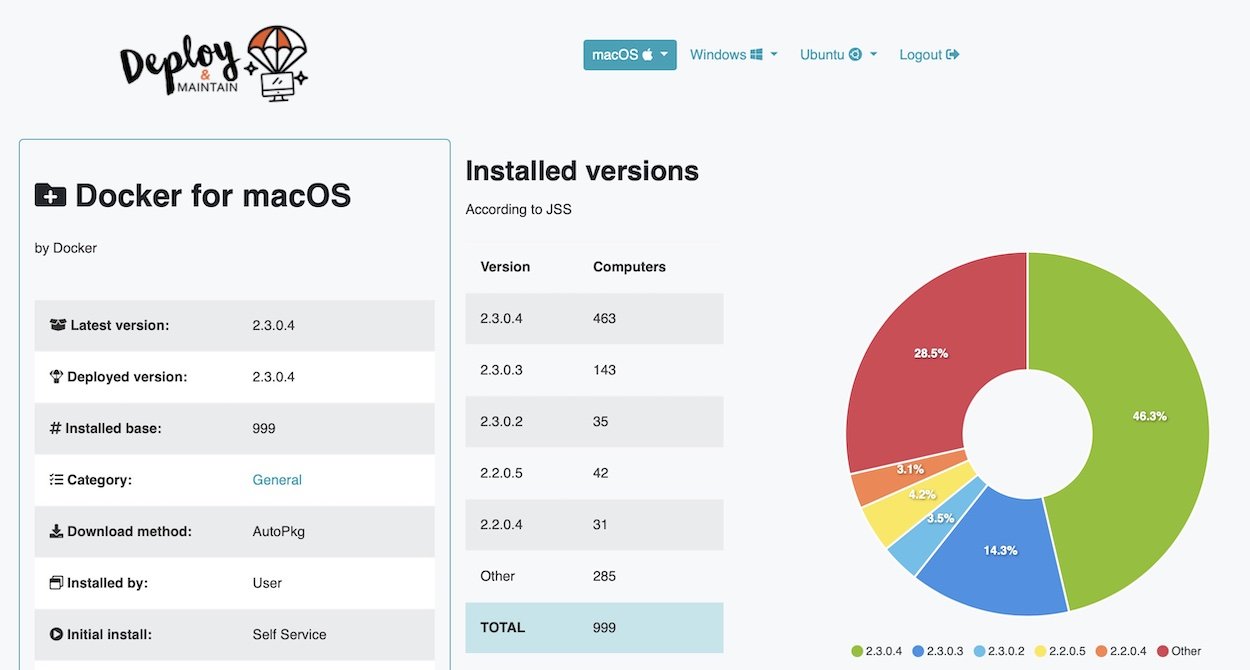Click the window icon next to Installed by

57,583
